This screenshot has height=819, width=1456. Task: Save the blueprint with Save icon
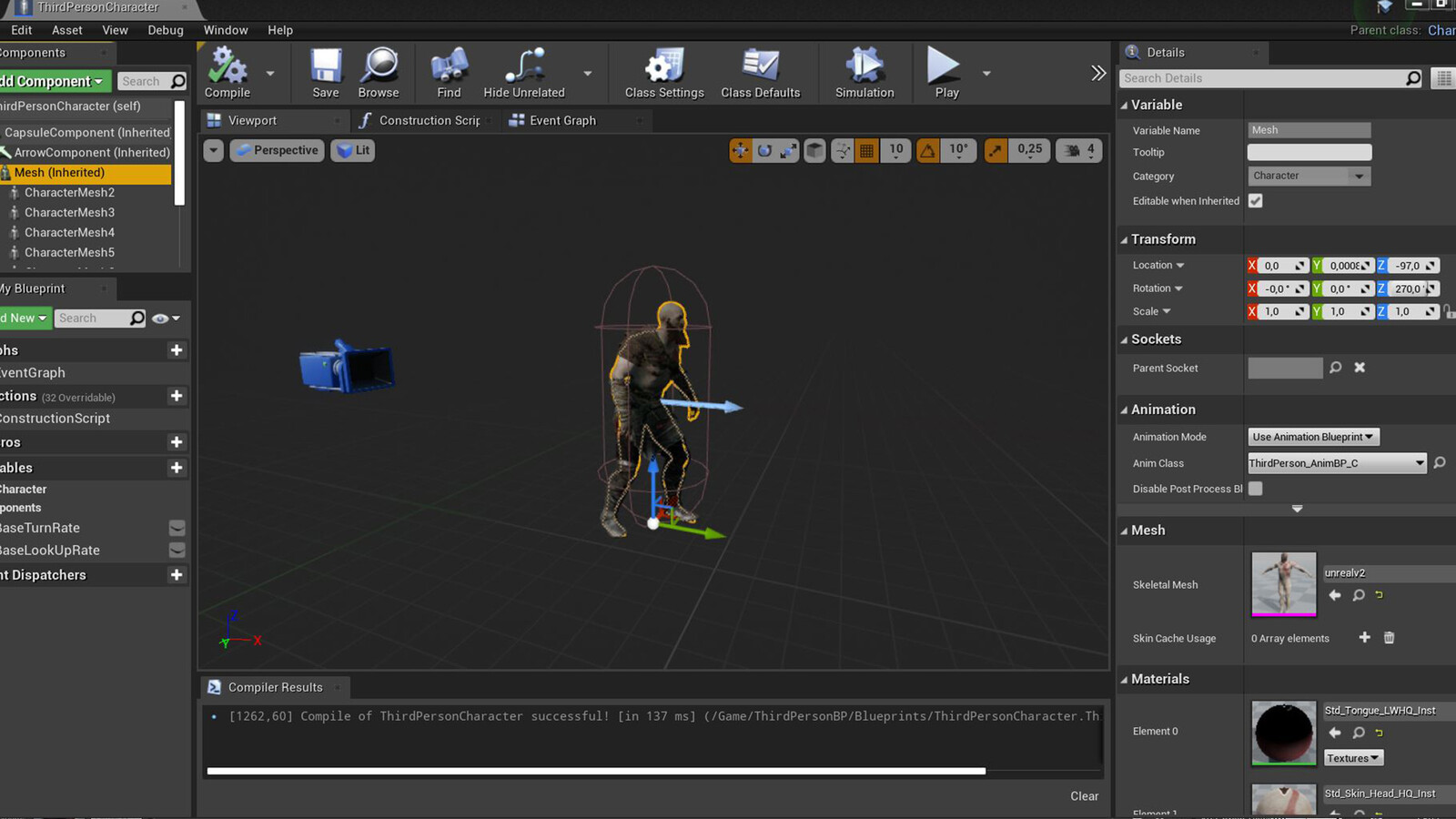click(x=325, y=73)
